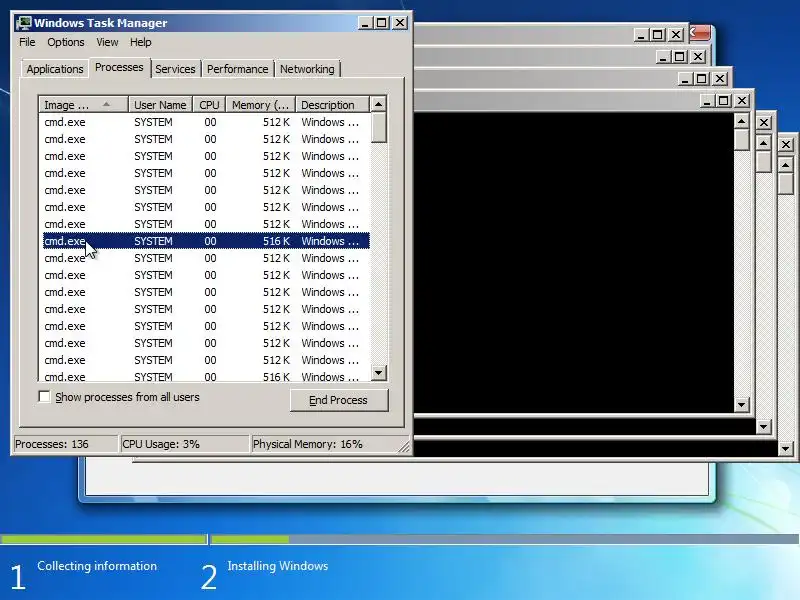Minimize the Windows Task Manager window
This screenshot has width=800, height=600.
pos(365,23)
